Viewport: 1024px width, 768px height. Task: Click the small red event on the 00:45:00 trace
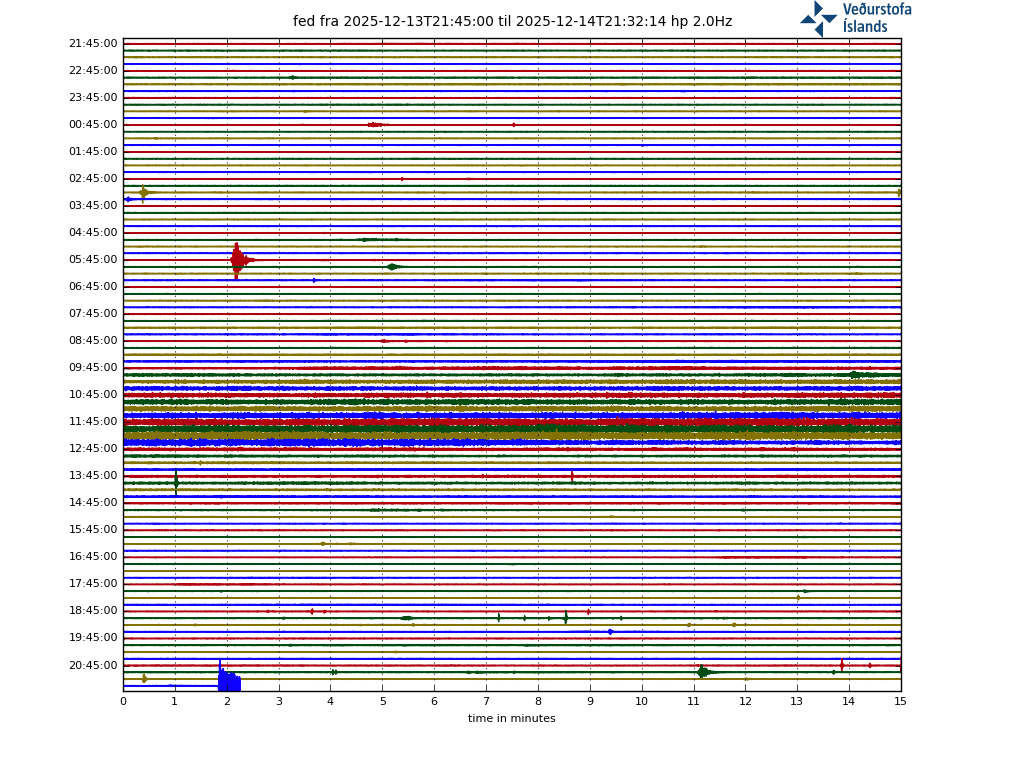click(x=374, y=125)
